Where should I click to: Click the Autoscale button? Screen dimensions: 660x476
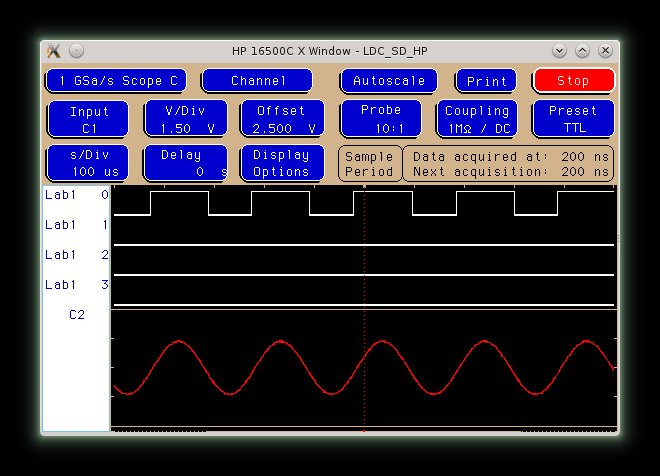[389, 81]
